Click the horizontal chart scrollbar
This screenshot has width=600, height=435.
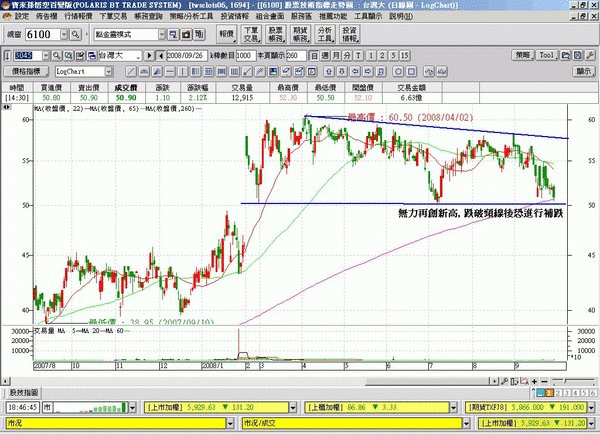251,381
